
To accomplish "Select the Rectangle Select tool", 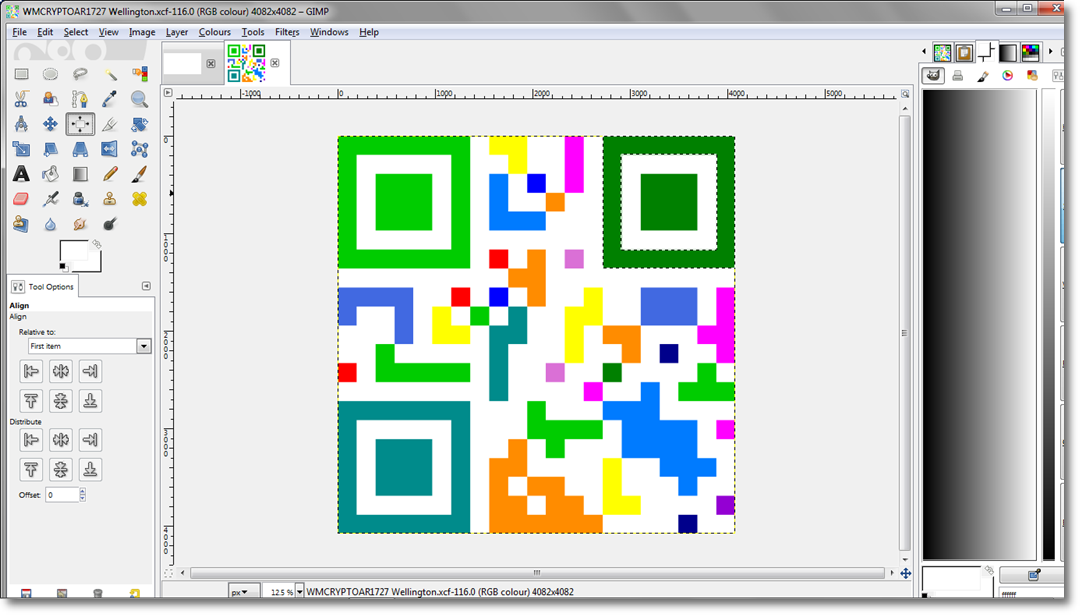I will click(21, 74).
